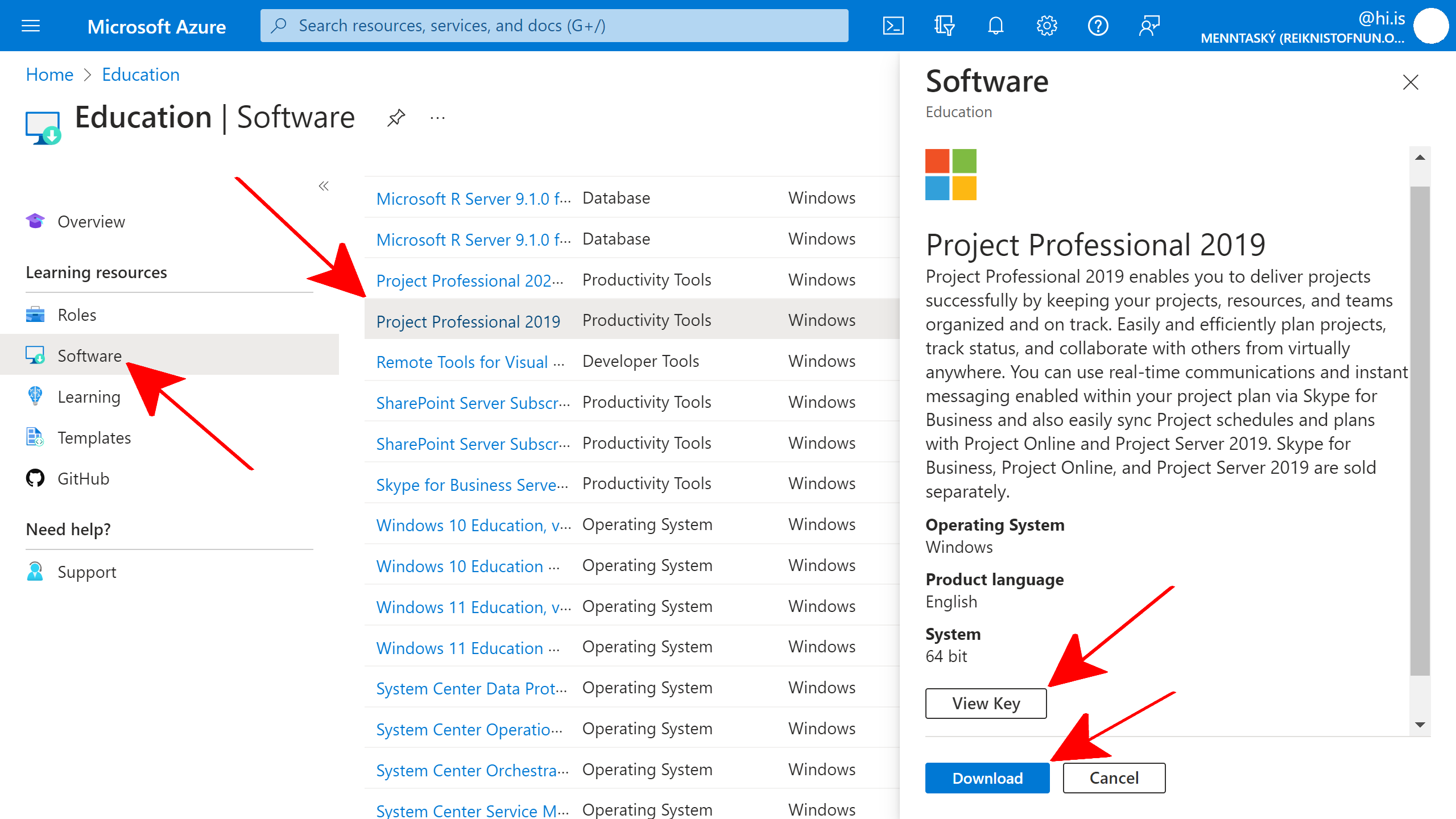Collapse the left navigation menu
The height and width of the screenshot is (819, 1456).
pyautogui.click(x=324, y=185)
